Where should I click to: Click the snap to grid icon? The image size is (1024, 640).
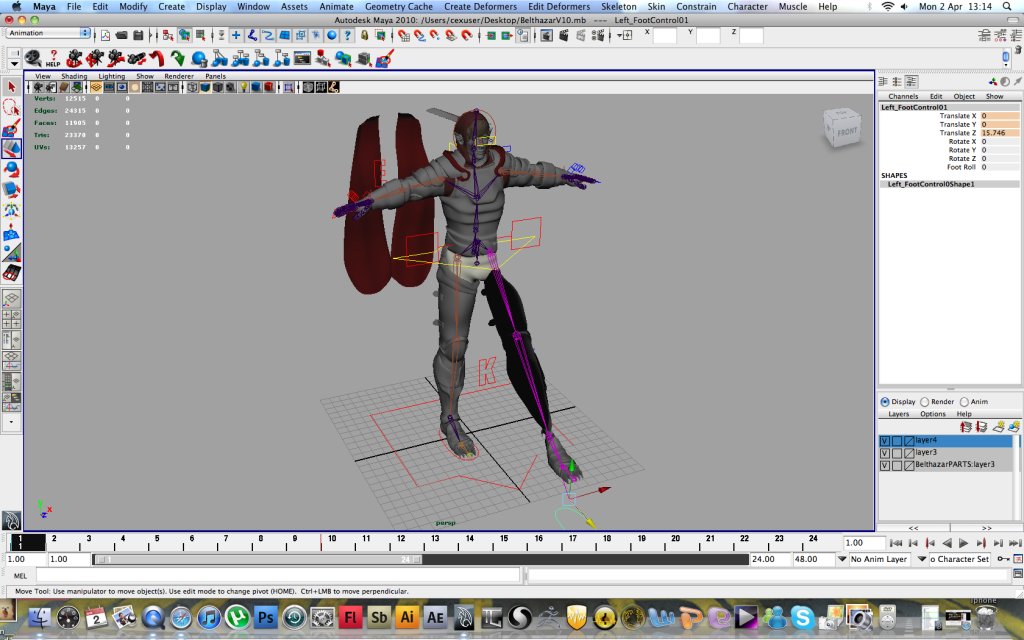coord(403,35)
